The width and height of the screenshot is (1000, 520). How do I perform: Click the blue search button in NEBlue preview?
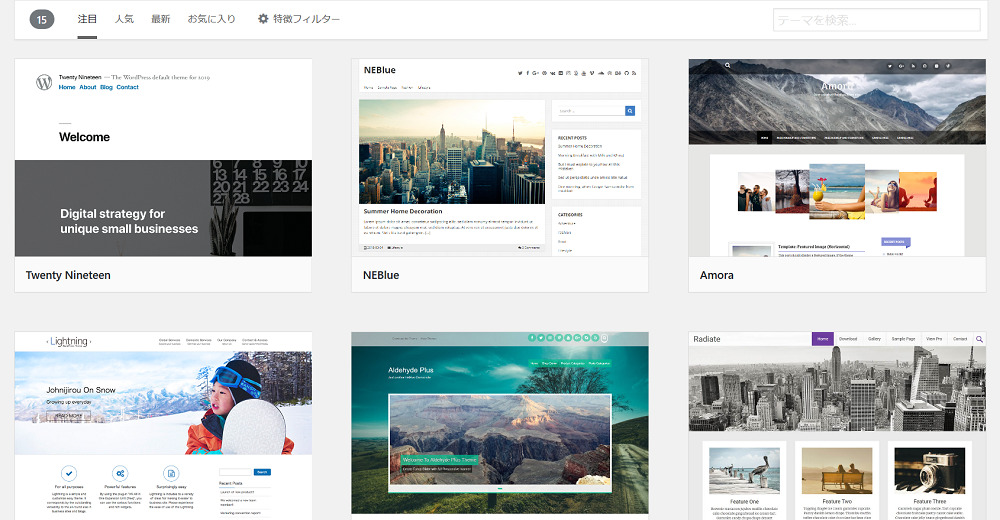click(x=630, y=111)
